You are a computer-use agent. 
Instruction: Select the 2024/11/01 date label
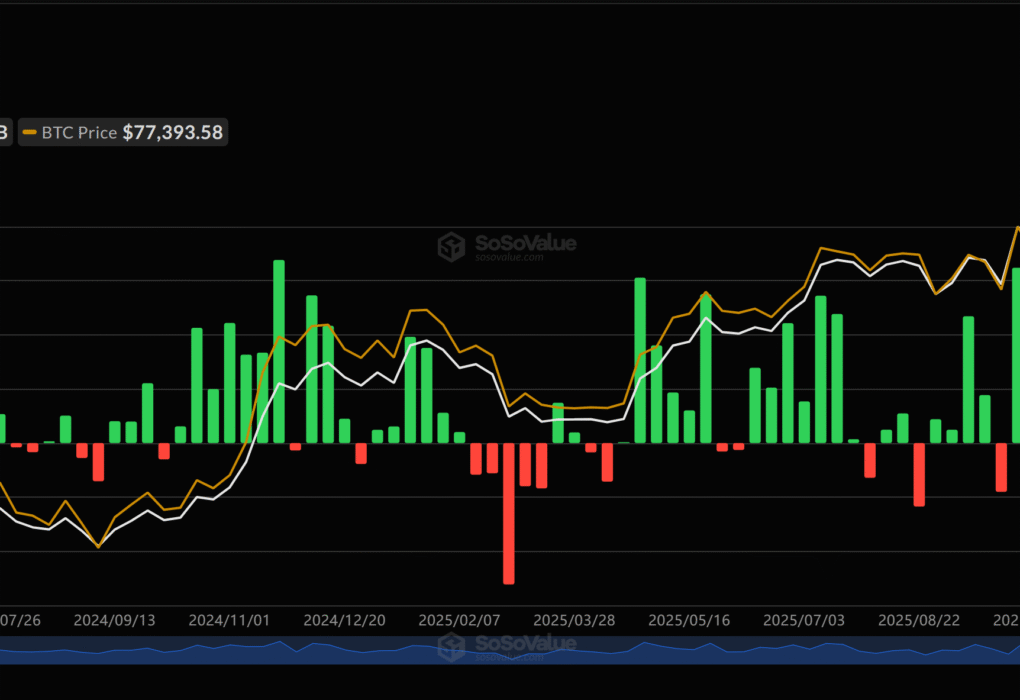pos(229,620)
